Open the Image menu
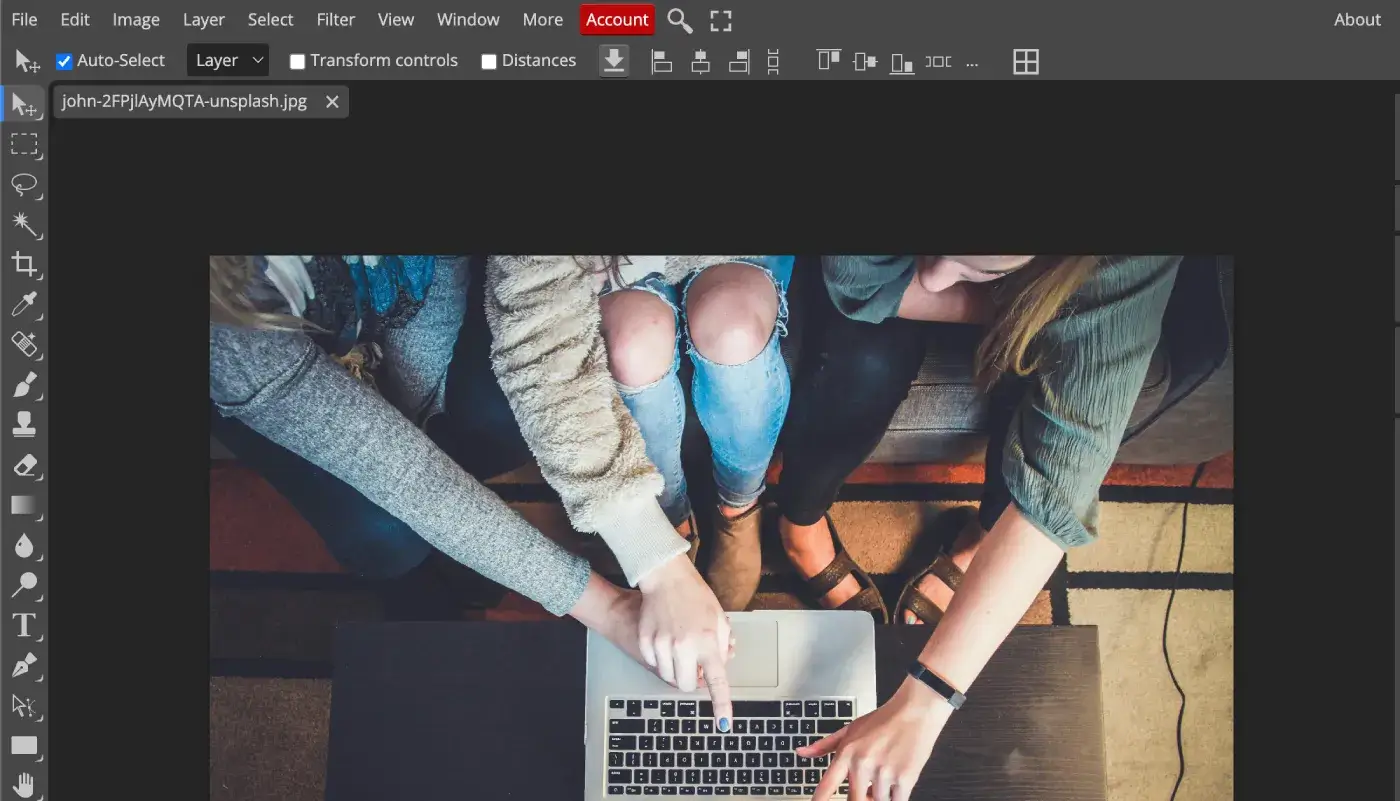Viewport: 1400px width, 801px height. coord(136,19)
